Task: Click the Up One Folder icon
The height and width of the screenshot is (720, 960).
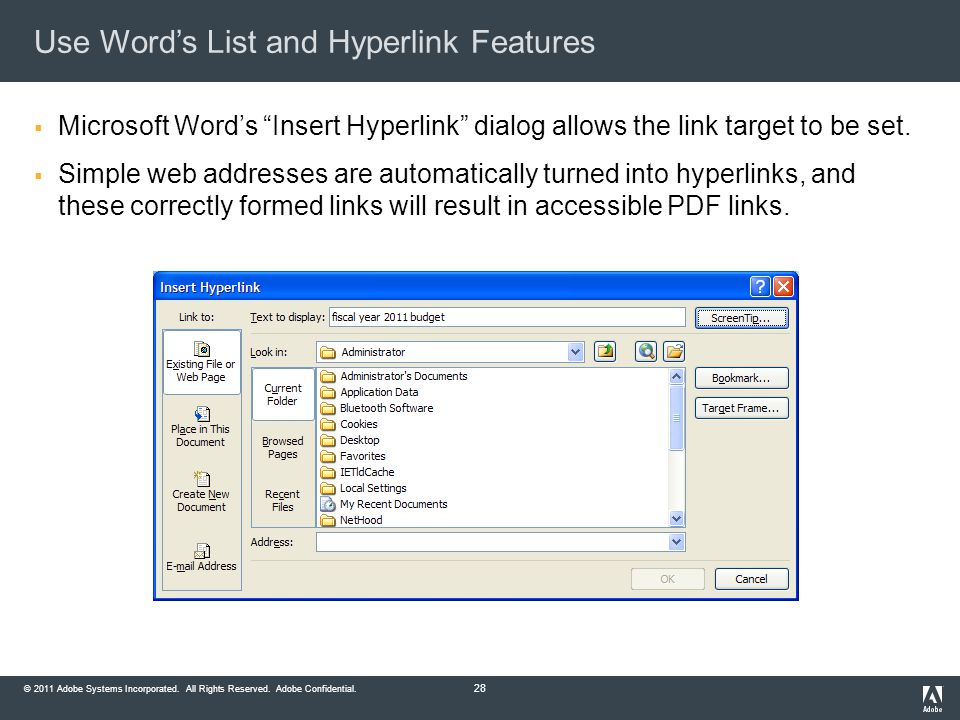Action: click(x=605, y=352)
